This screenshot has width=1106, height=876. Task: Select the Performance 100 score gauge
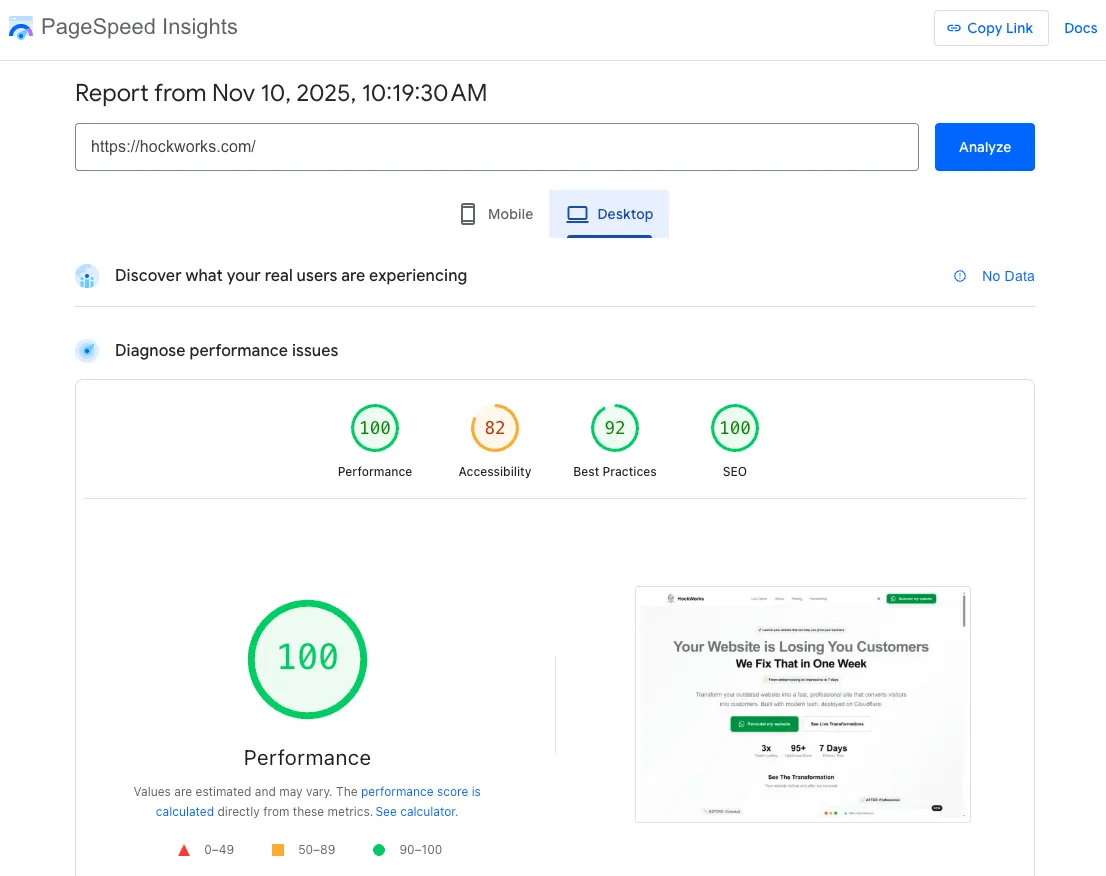[375, 428]
